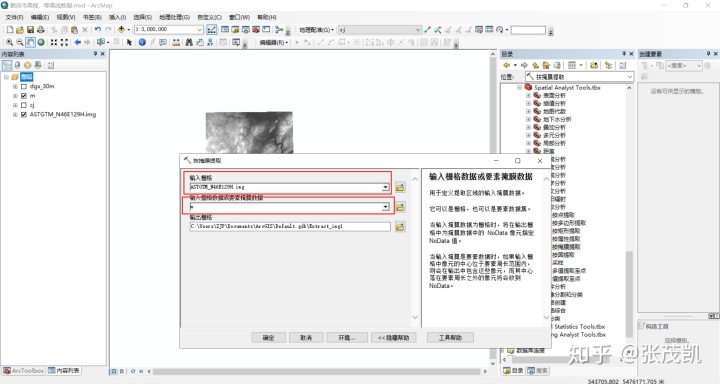The height and width of the screenshot is (384, 720).
Task: Click the Fixed Zoom In arrows icon
Action: (54, 42)
